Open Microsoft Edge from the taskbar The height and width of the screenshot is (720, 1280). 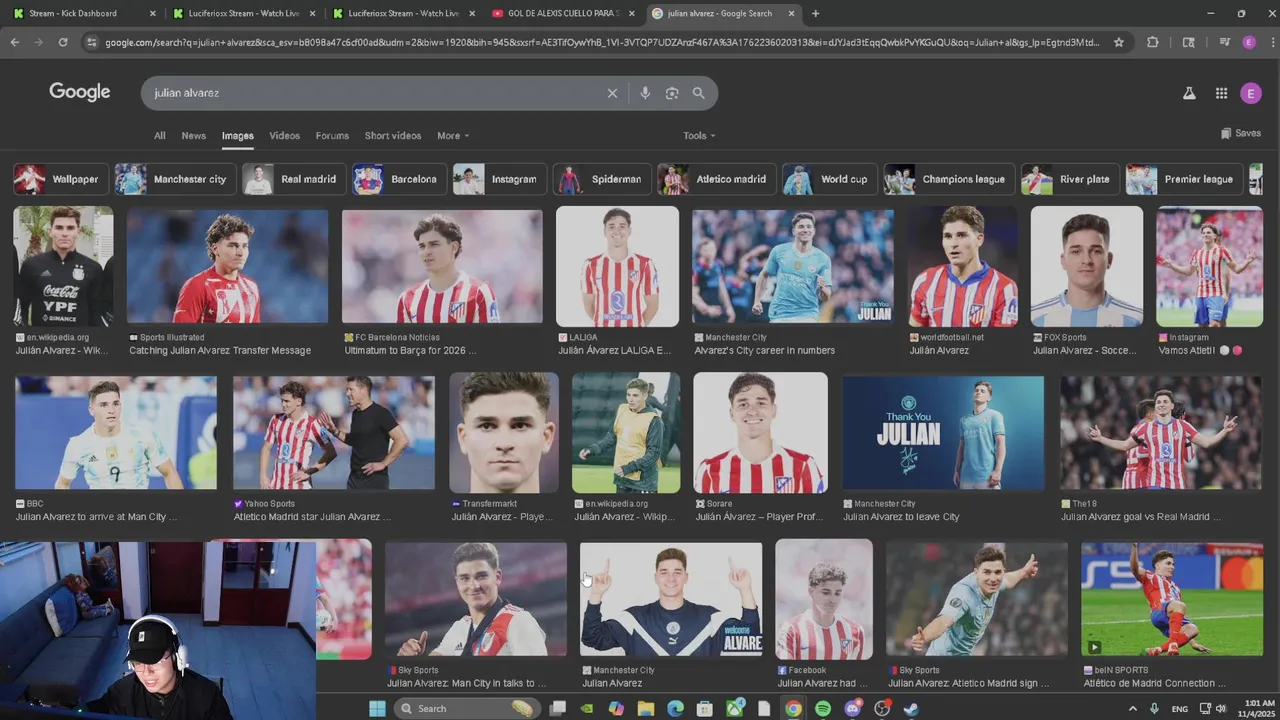point(675,708)
